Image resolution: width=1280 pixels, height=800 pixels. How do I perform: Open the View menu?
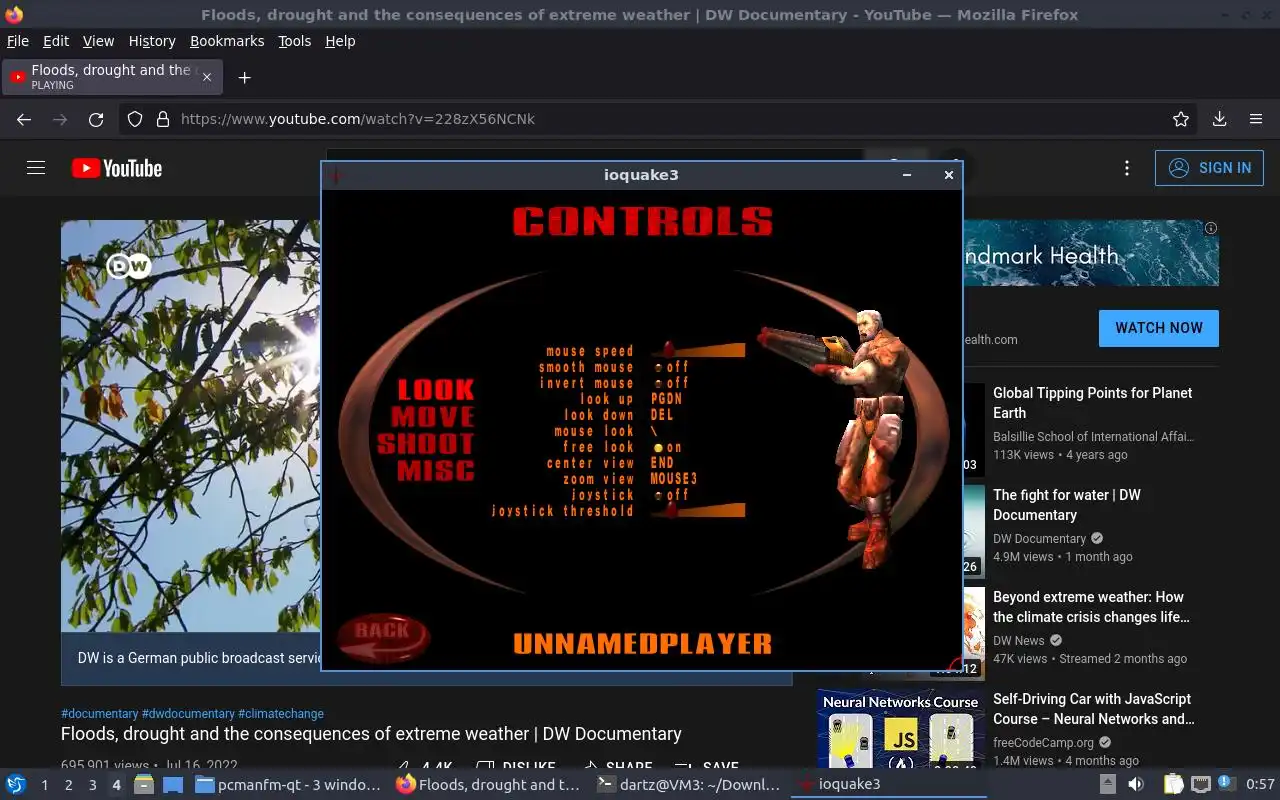click(x=98, y=41)
